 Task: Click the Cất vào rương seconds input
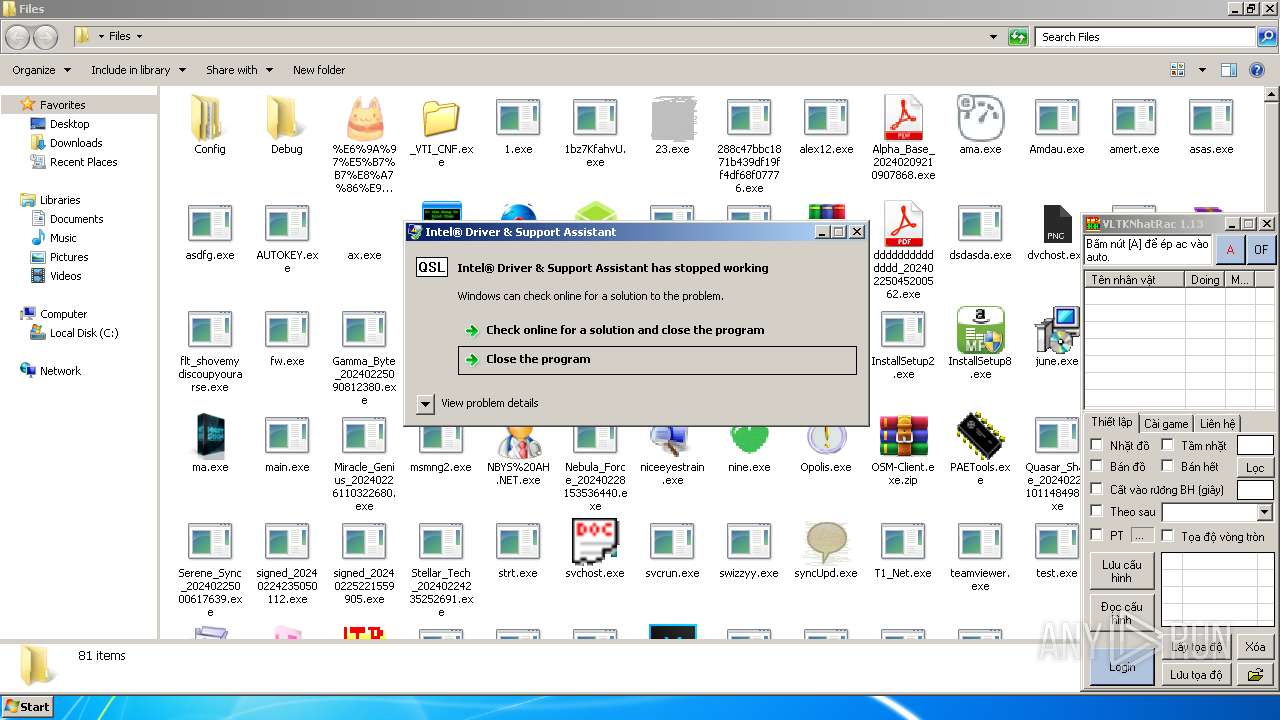pos(1255,490)
